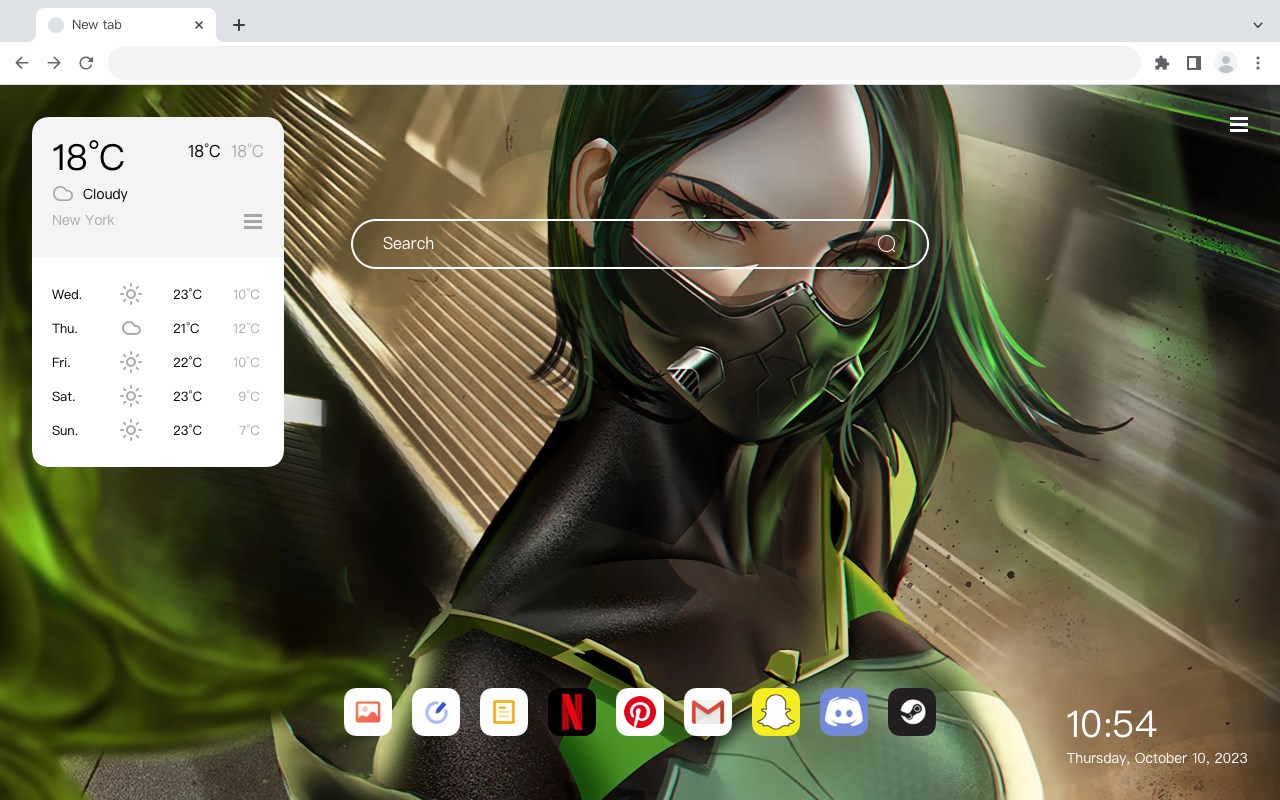
Task: Click the Sun. forecast row label
Action: pyautogui.click(x=65, y=430)
